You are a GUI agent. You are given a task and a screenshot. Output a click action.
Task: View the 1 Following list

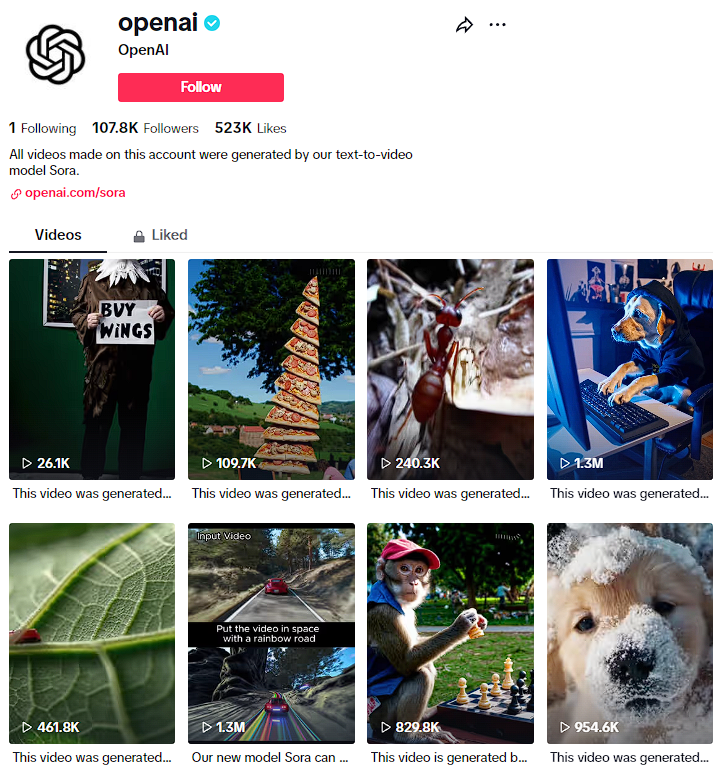pyautogui.click(x=43, y=128)
